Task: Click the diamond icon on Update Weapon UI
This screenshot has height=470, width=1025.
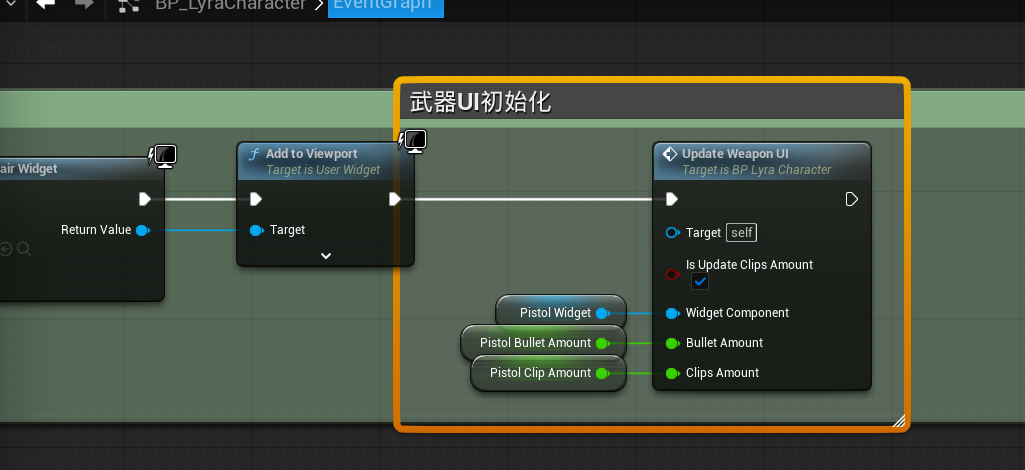Action: [669, 154]
